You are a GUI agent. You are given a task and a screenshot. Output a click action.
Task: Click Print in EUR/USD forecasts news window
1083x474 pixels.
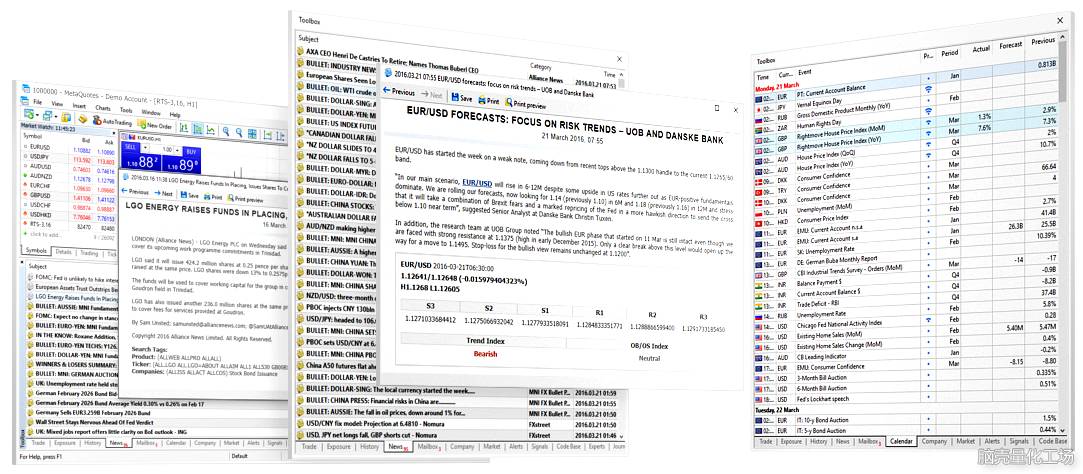(488, 101)
